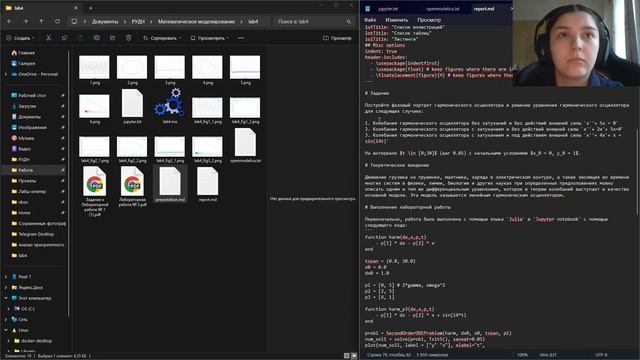Click the Explorer sidebar scrollbar
Screen dimensions: 640x360
[69, 184]
